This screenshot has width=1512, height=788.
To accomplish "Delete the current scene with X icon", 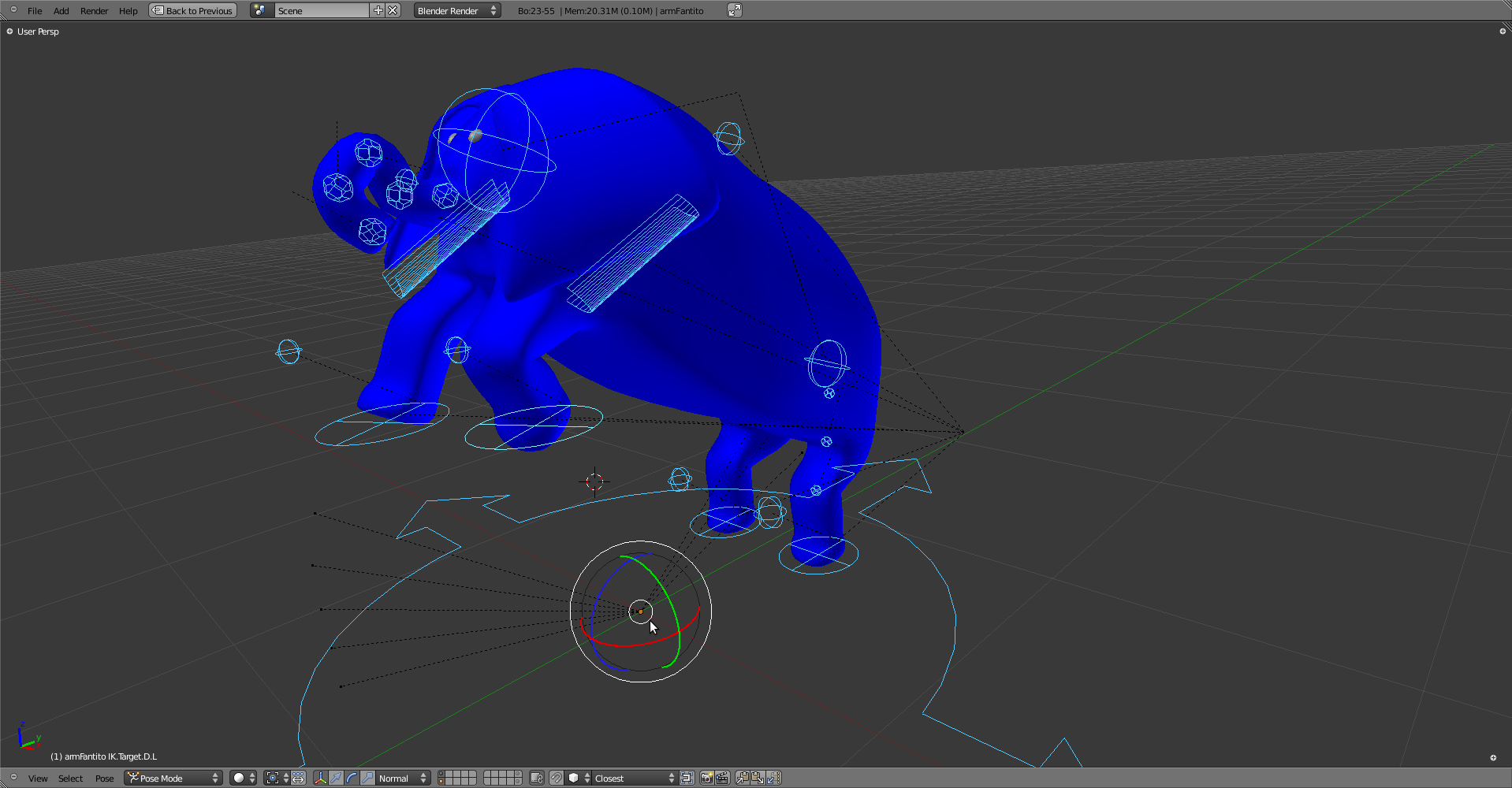I will (x=393, y=10).
